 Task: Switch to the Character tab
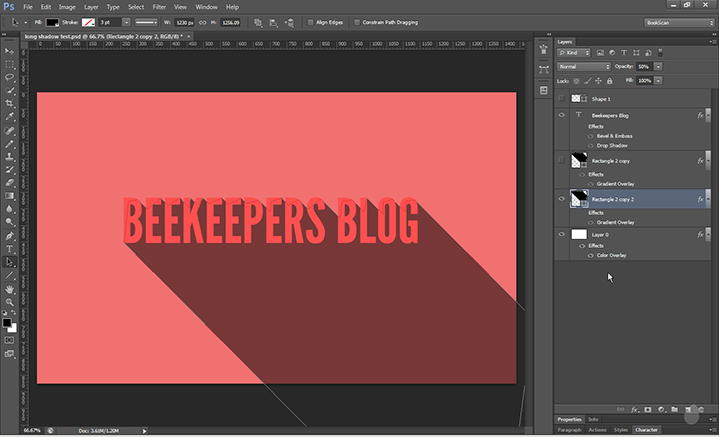tap(645, 429)
